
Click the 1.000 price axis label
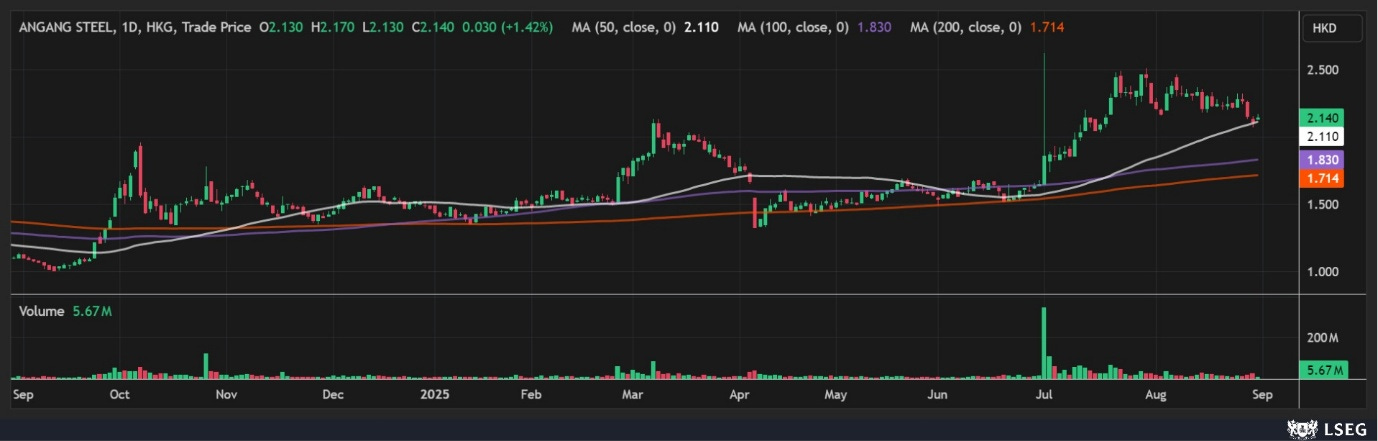1321,272
